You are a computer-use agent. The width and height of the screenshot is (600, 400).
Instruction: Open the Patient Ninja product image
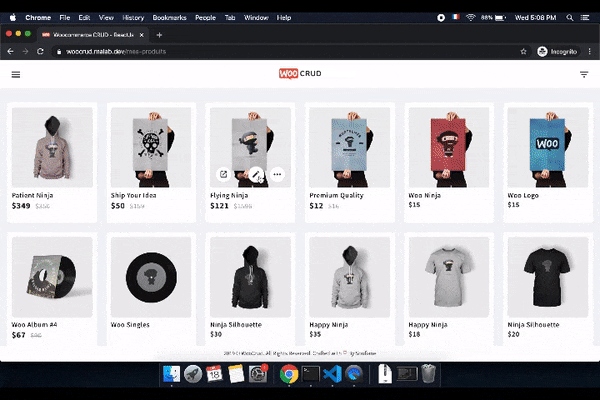(x=52, y=147)
